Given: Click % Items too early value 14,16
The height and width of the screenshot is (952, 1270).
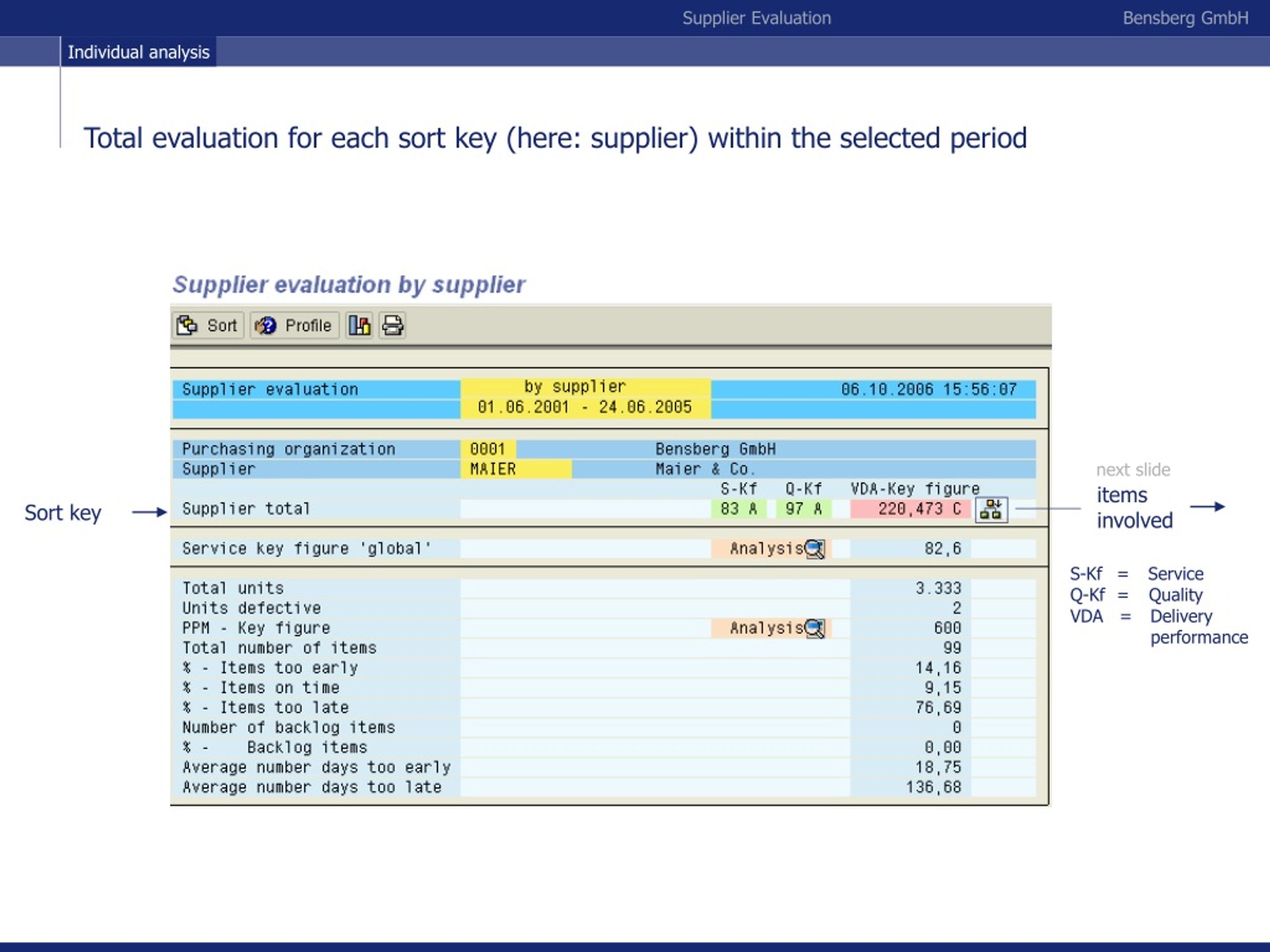Looking at the screenshot, I should tap(938, 668).
